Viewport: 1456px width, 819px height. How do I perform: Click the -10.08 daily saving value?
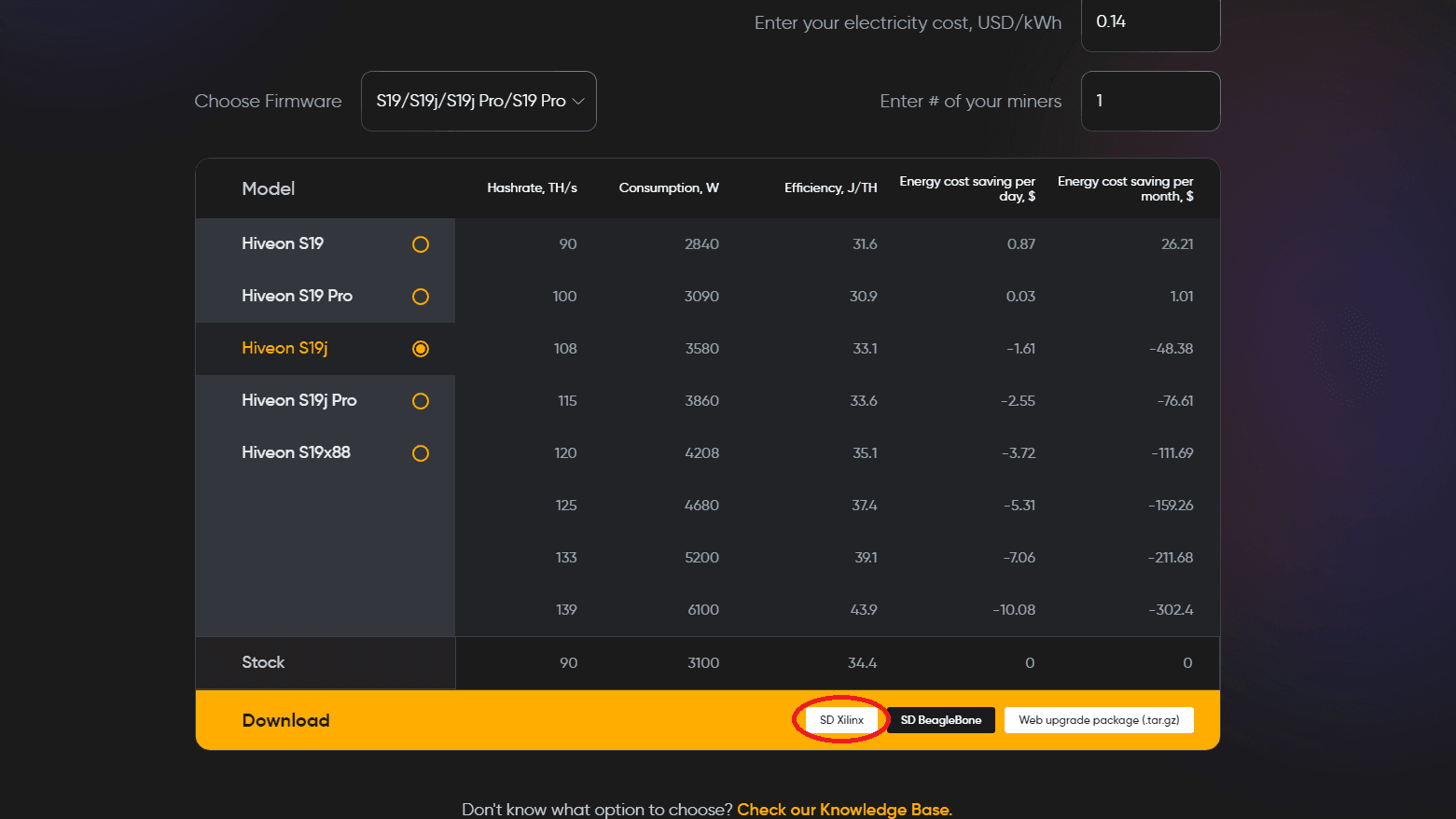[x=1014, y=609]
